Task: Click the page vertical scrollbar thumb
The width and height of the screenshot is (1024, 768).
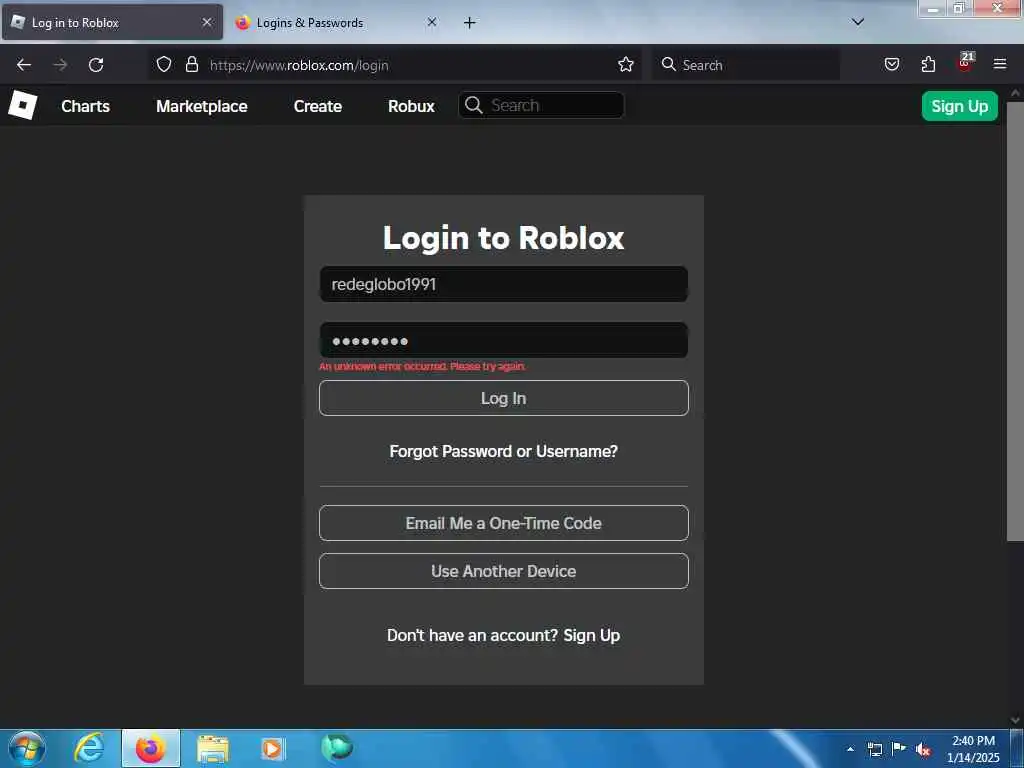Action: (1015, 321)
